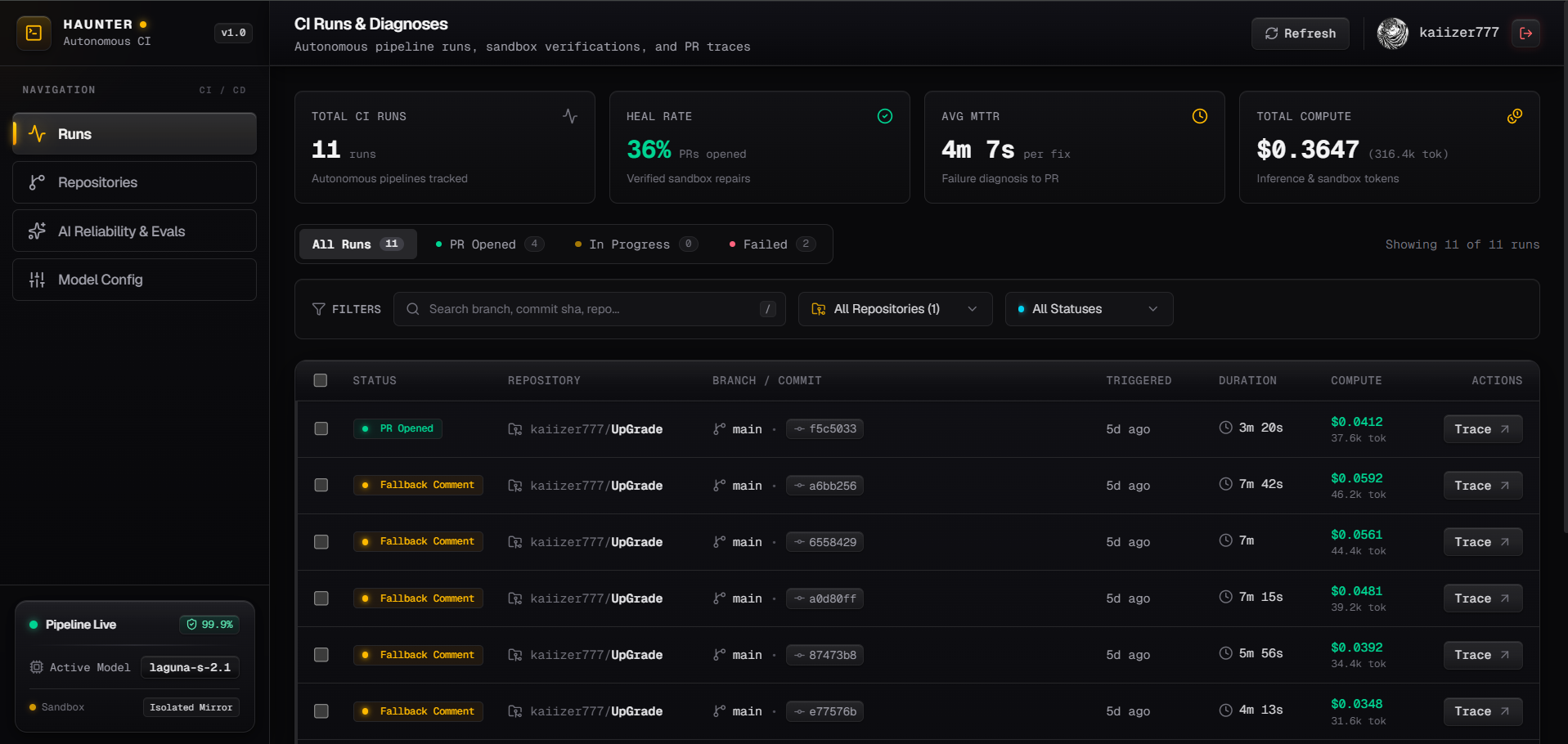Click the slash shortcut badge in search field
The height and width of the screenshot is (744, 1568).
pos(767,309)
